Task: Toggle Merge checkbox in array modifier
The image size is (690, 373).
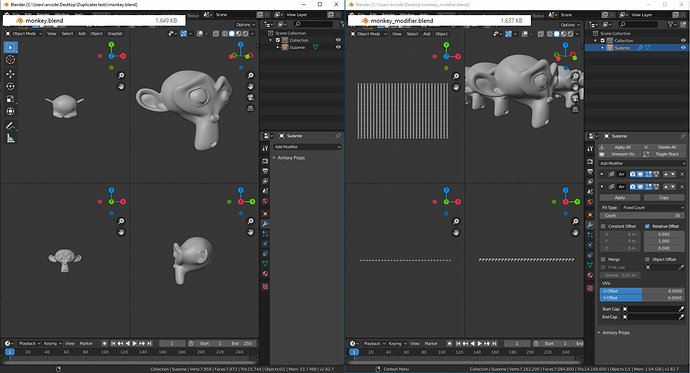Action: 603,260
